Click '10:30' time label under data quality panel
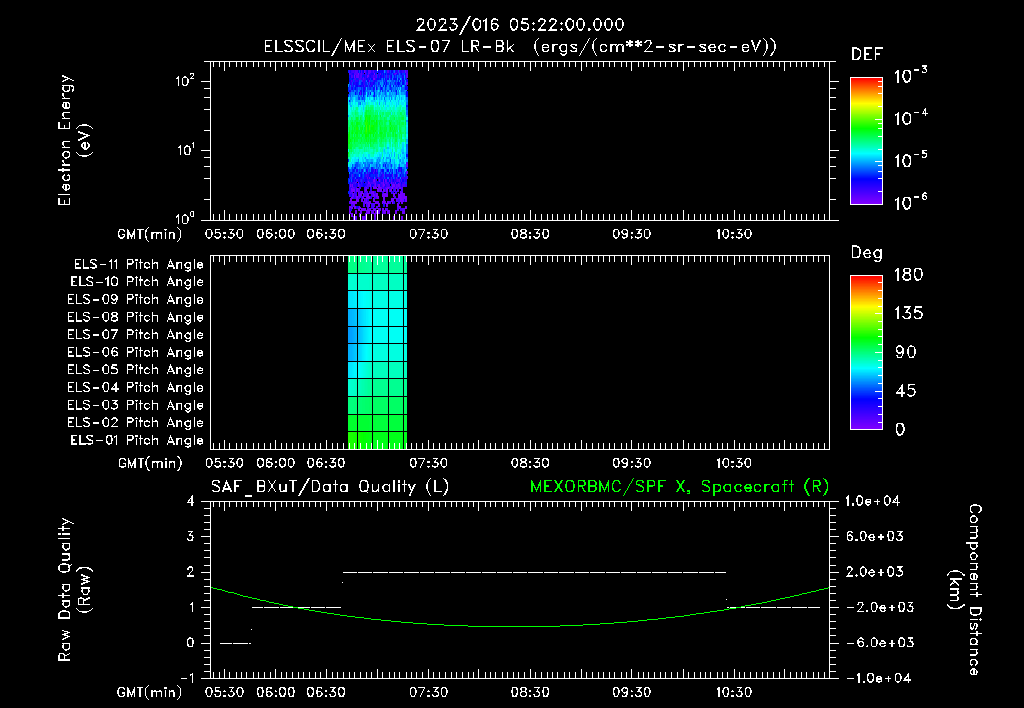The width and height of the screenshot is (1024, 708). click(734, 692)
